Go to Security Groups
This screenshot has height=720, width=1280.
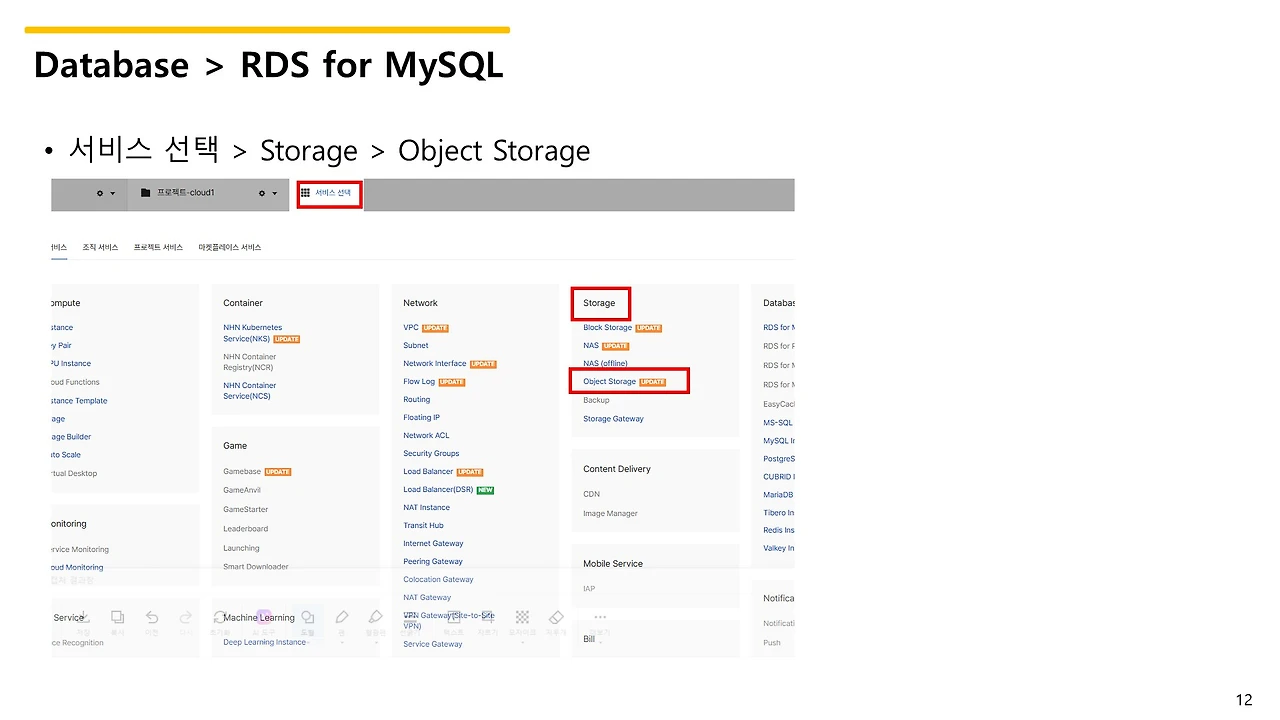coord(431,453)
